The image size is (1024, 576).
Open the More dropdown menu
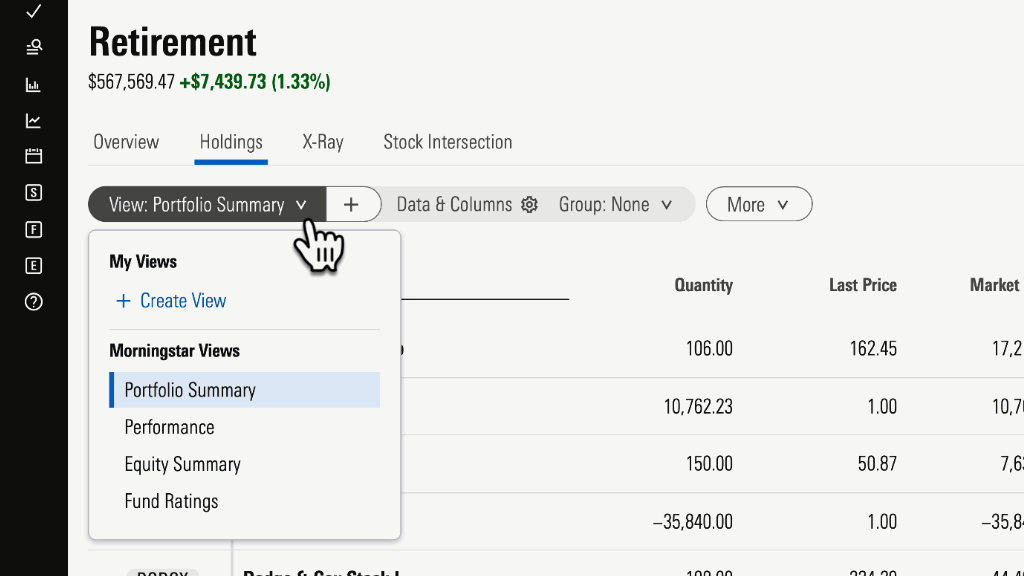[x=758, y=204]
